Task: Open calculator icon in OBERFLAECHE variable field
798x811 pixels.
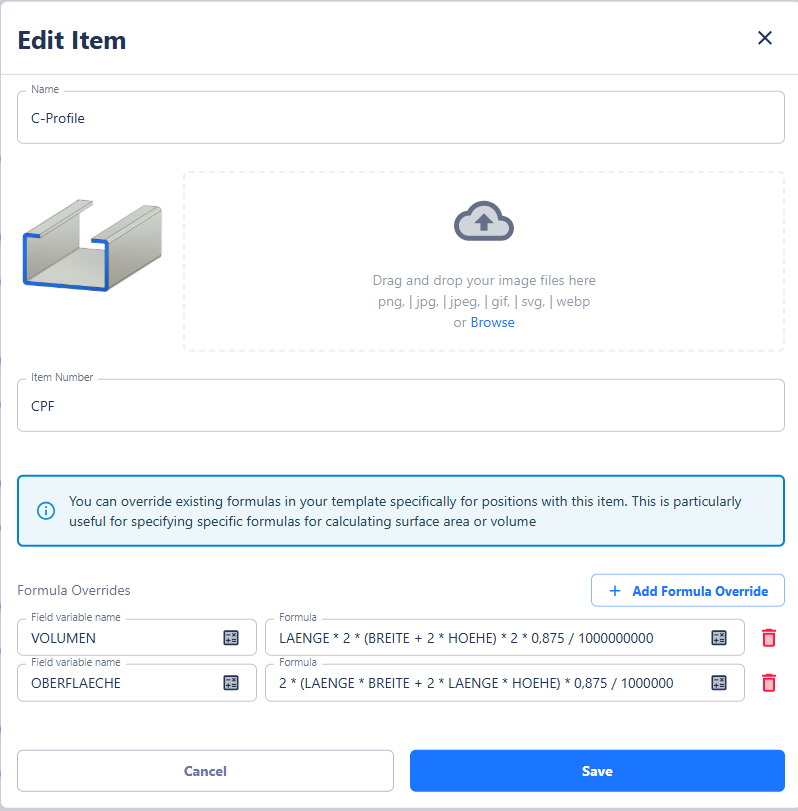Action: [x=231, y=683]
